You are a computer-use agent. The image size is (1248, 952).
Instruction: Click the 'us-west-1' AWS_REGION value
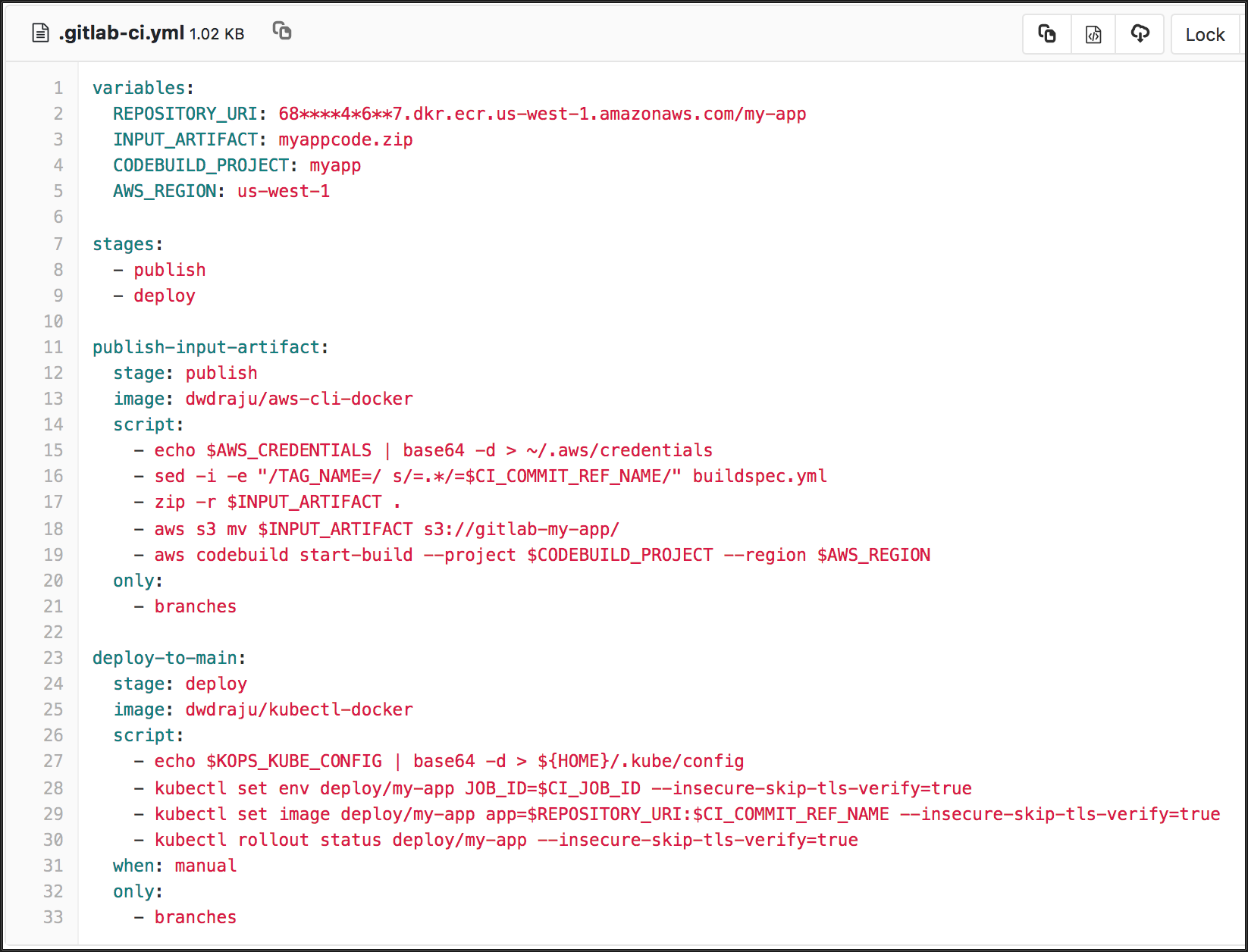[284, 191]
